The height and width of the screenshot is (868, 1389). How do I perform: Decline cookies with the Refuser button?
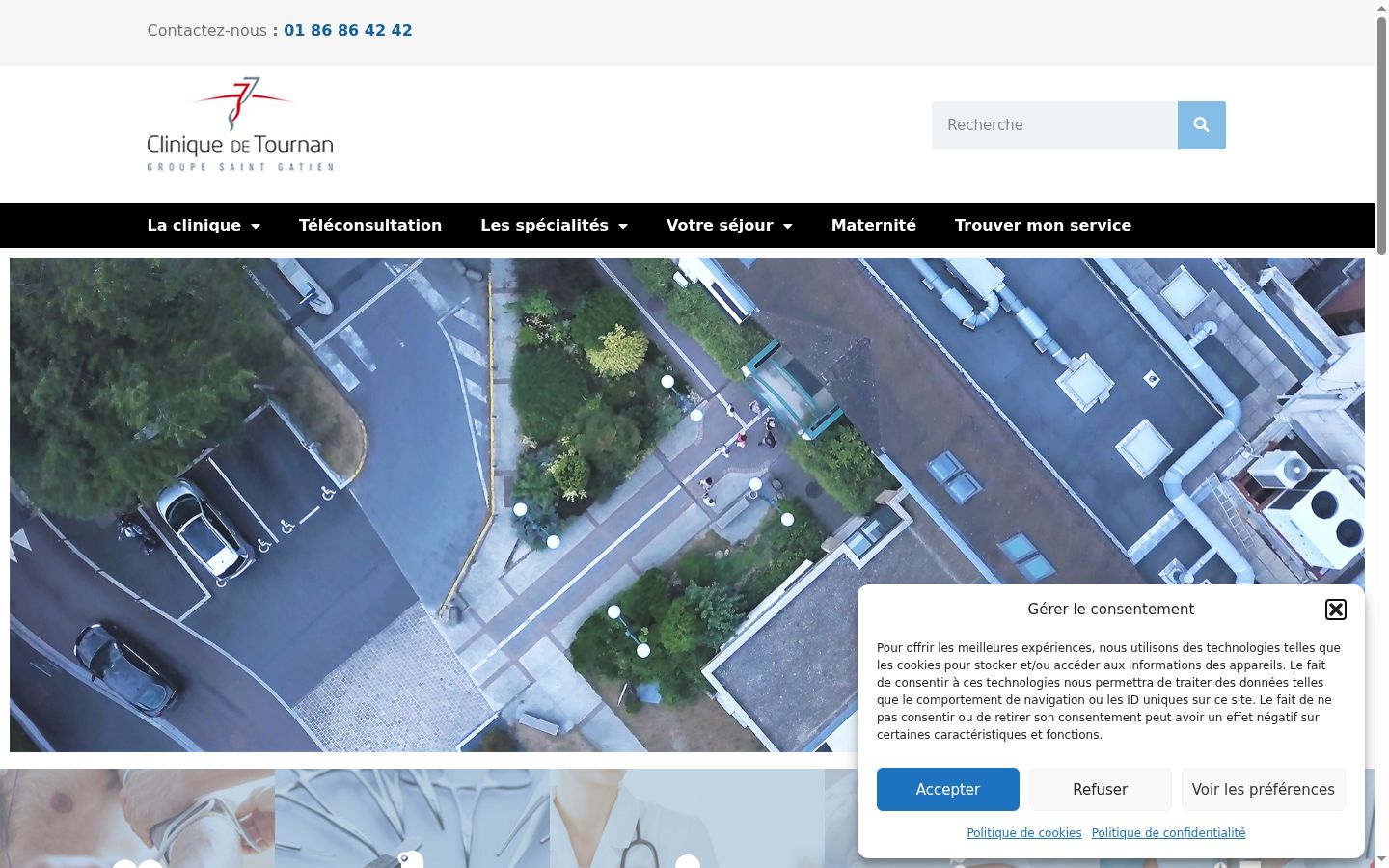click(1100, 789)
